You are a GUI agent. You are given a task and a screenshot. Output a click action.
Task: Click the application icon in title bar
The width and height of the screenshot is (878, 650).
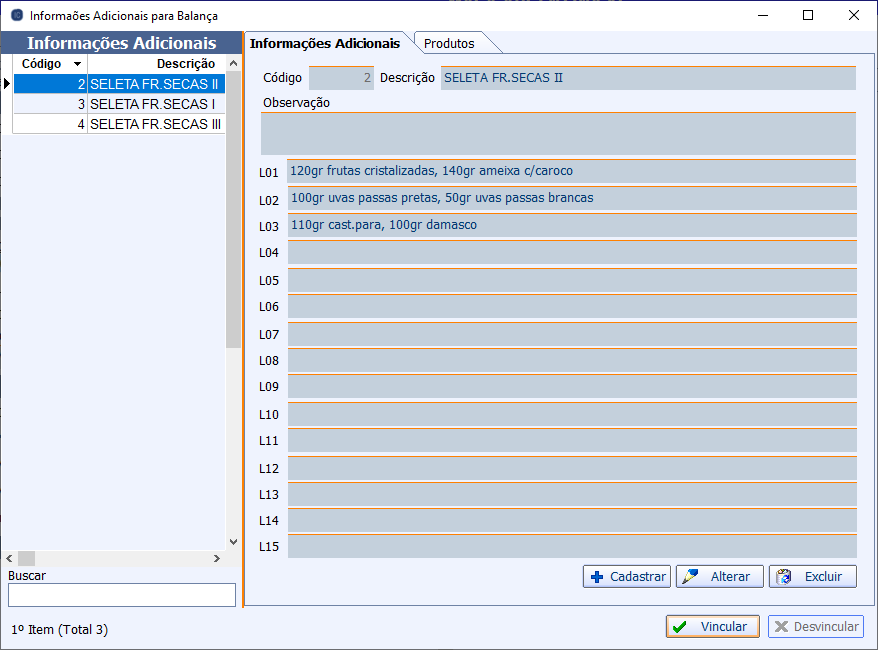pyautogui.click(x=16, y=16)
